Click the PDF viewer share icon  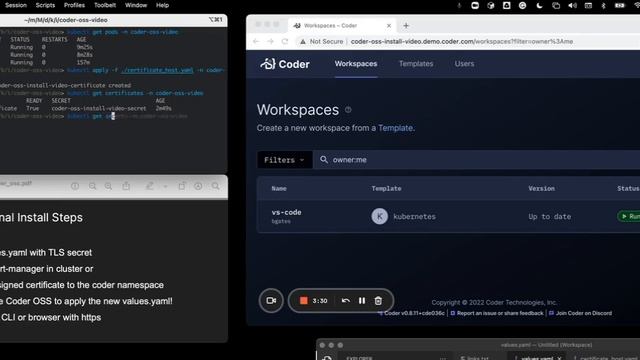(x=126, y=186)
